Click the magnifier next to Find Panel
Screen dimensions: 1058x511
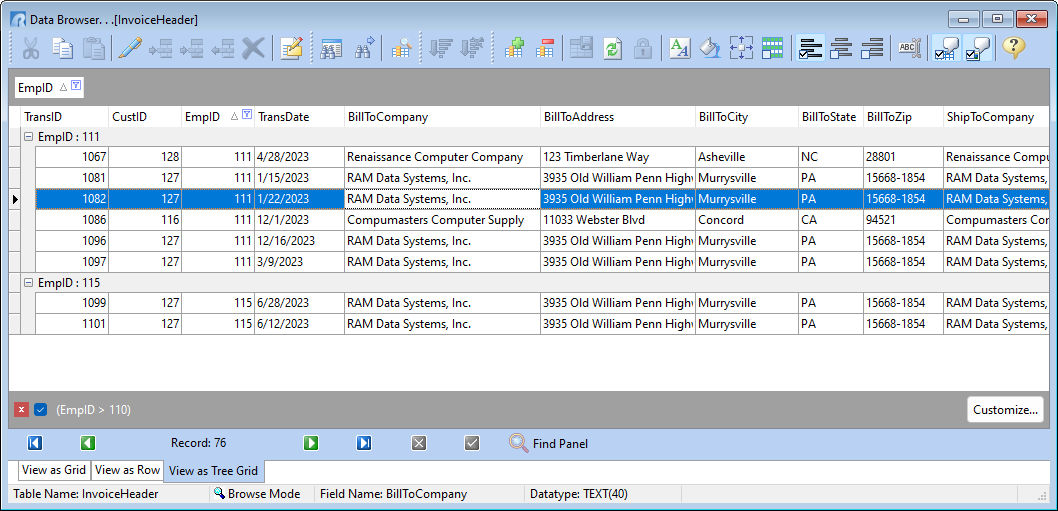point(518,443)
